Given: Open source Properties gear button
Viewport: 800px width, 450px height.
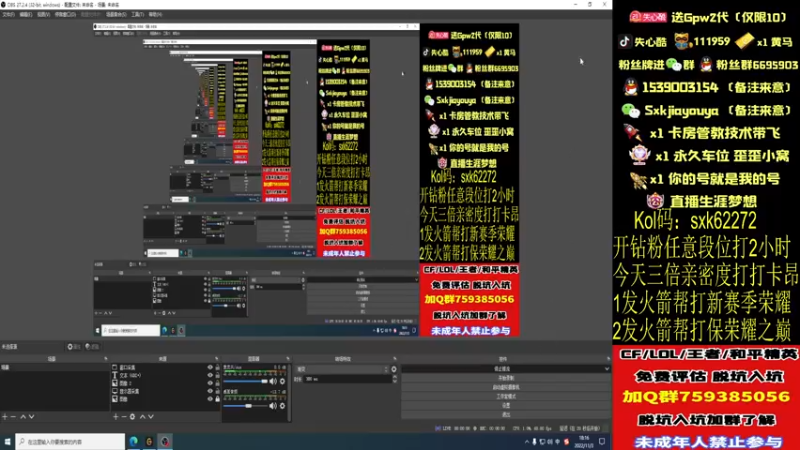Looking at the screenshot, I should coord(74,347).
